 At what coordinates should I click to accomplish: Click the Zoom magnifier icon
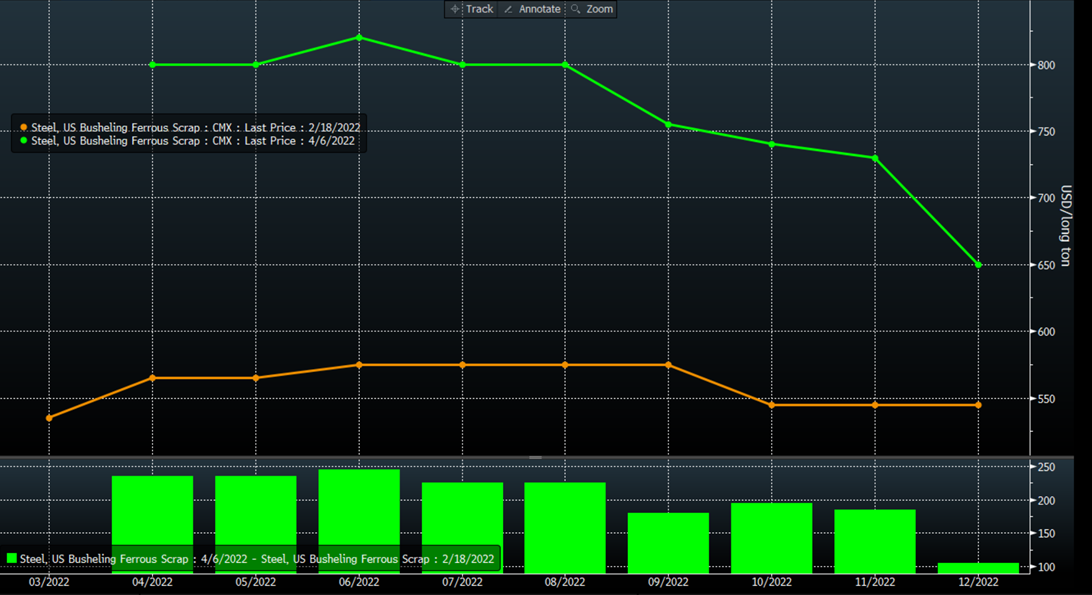pos(575,9)
